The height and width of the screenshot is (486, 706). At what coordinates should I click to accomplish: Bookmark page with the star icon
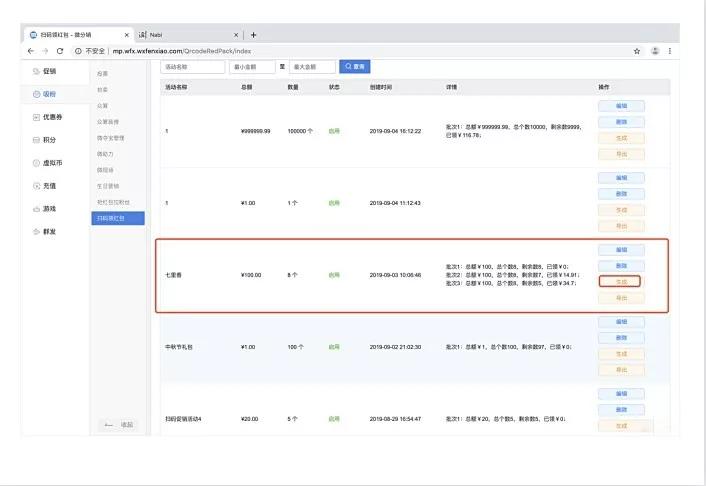point(637,51)
